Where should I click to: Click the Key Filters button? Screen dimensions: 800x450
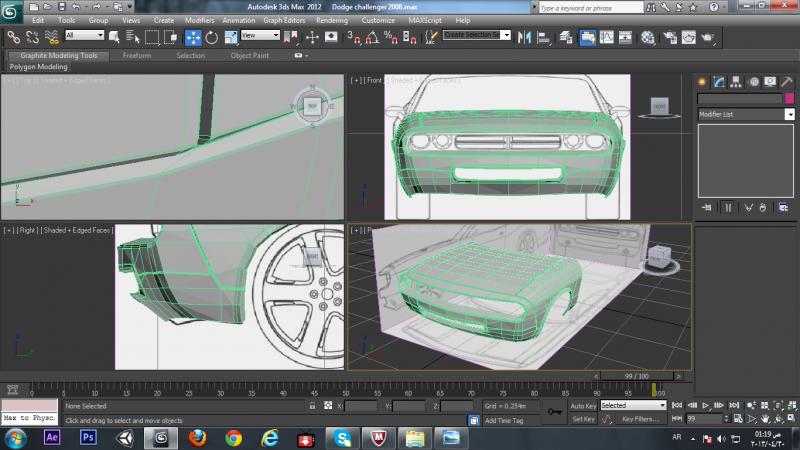[x=640, y=419]
